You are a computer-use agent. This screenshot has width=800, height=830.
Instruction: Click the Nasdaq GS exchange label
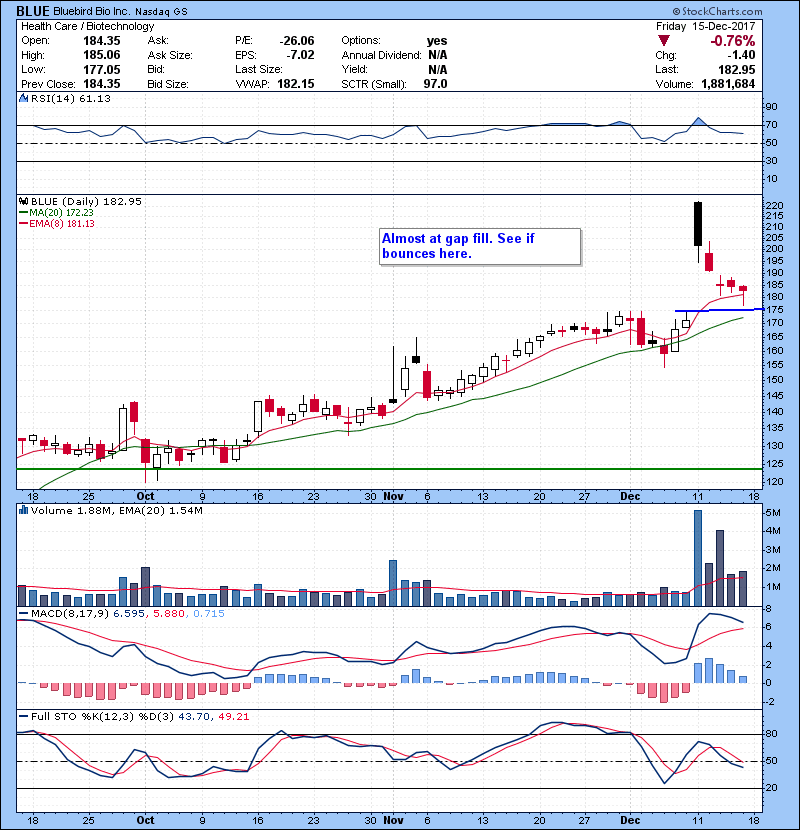point(161,12)
